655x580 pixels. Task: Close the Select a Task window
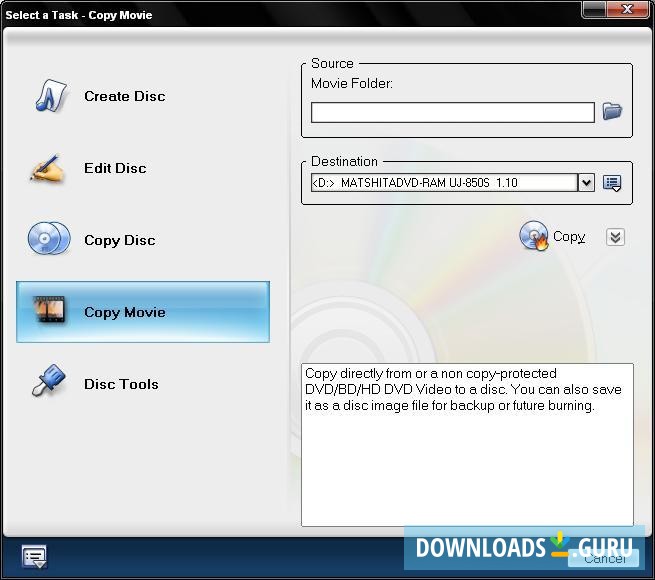click(x=627, y=9)
